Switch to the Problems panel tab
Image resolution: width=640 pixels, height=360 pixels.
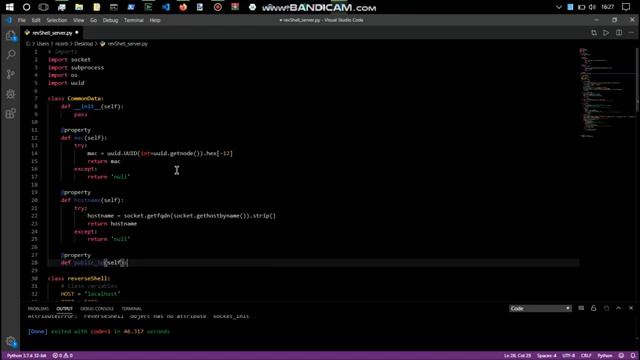pyautogui.click(x=38, y=309)
